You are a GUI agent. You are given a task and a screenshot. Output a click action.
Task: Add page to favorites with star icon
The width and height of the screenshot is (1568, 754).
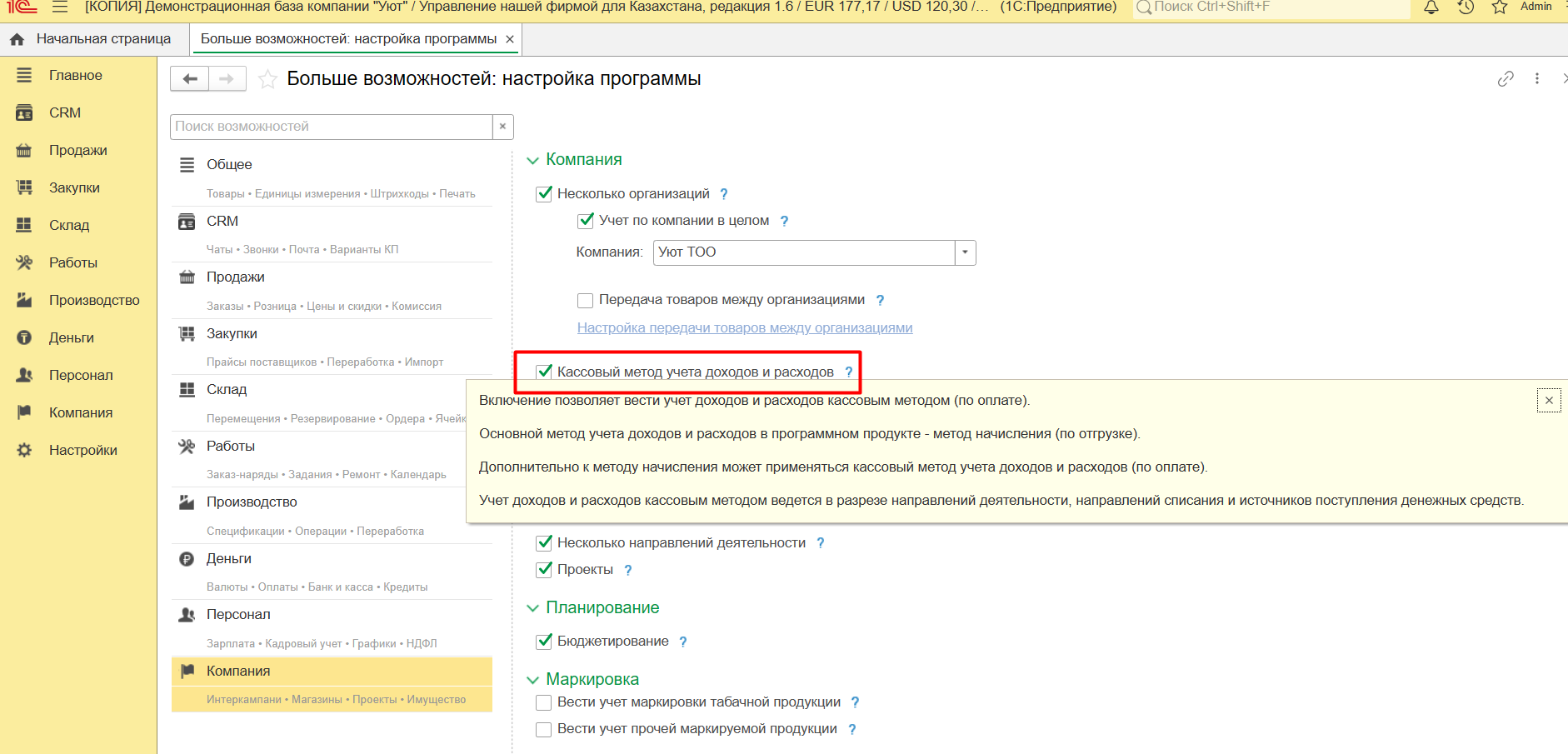[267, 79]
